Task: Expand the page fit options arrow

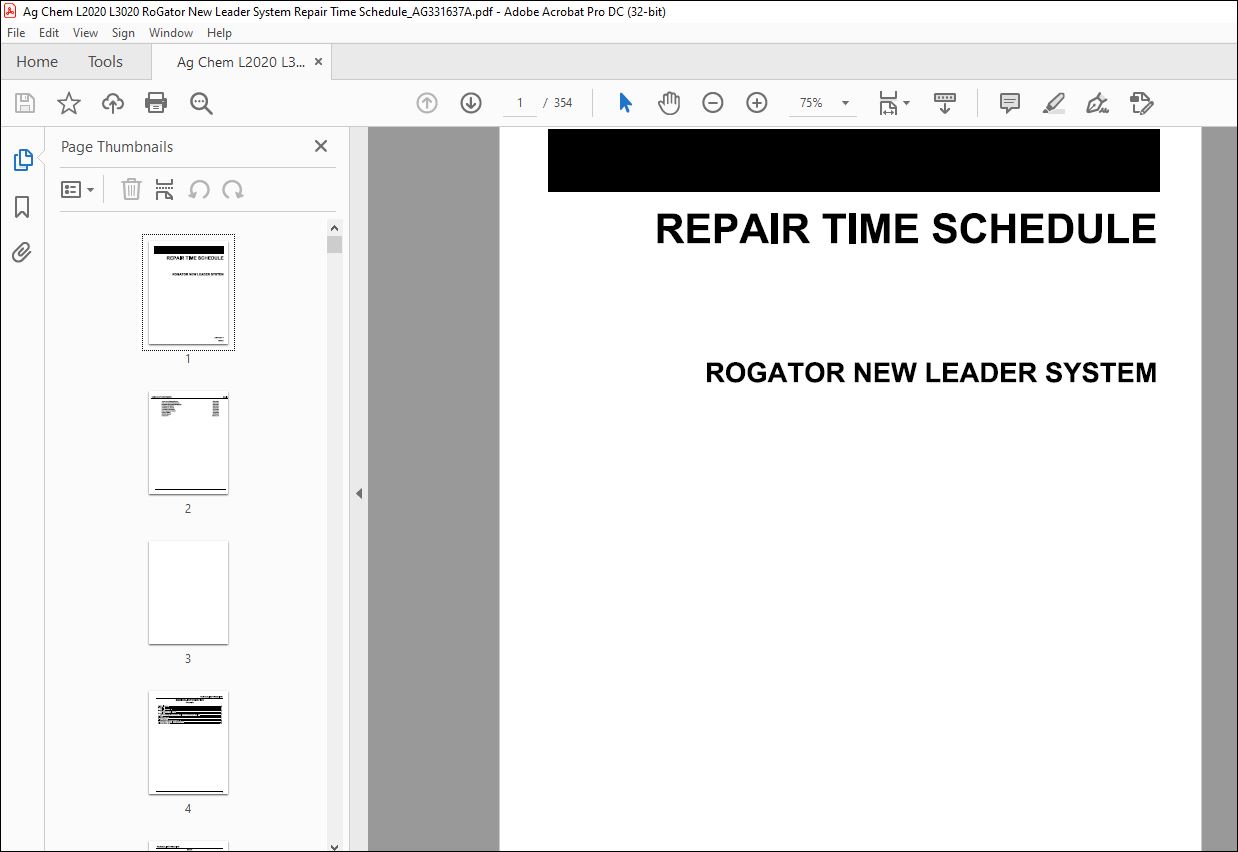Action: [907, 103]
